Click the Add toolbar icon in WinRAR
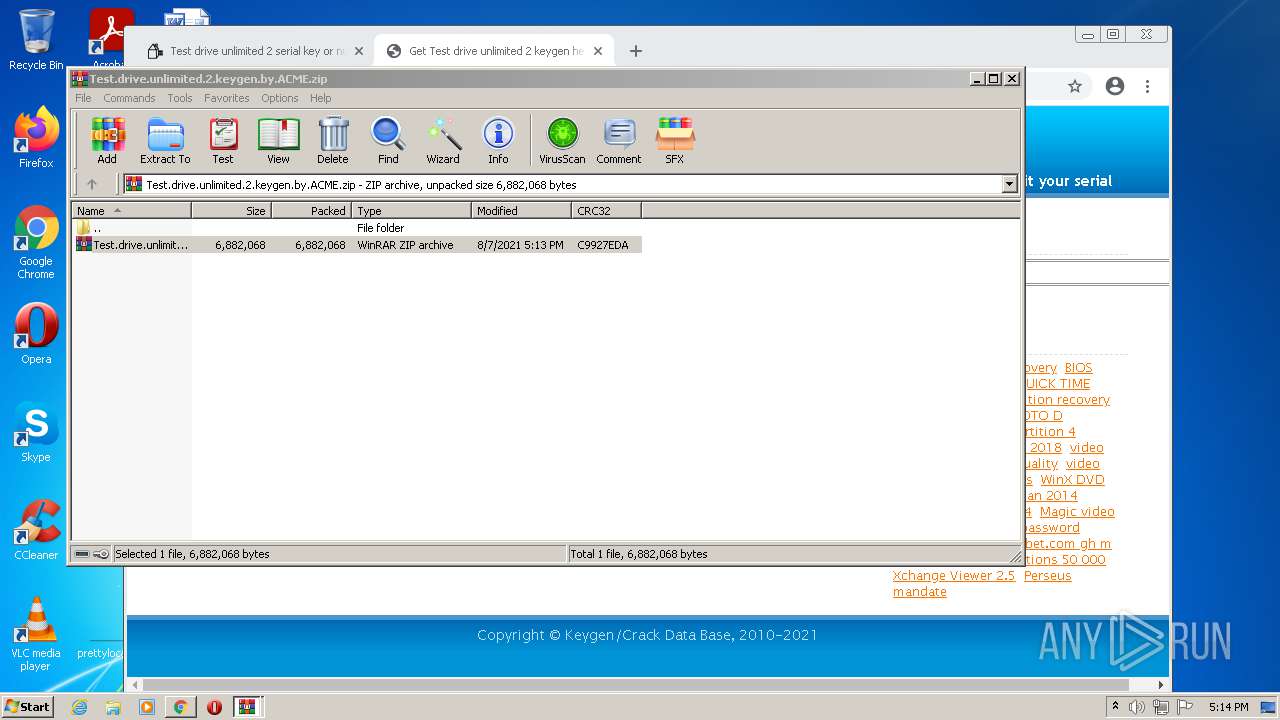This screenshot has height=720, width=1280. (107, 140)
